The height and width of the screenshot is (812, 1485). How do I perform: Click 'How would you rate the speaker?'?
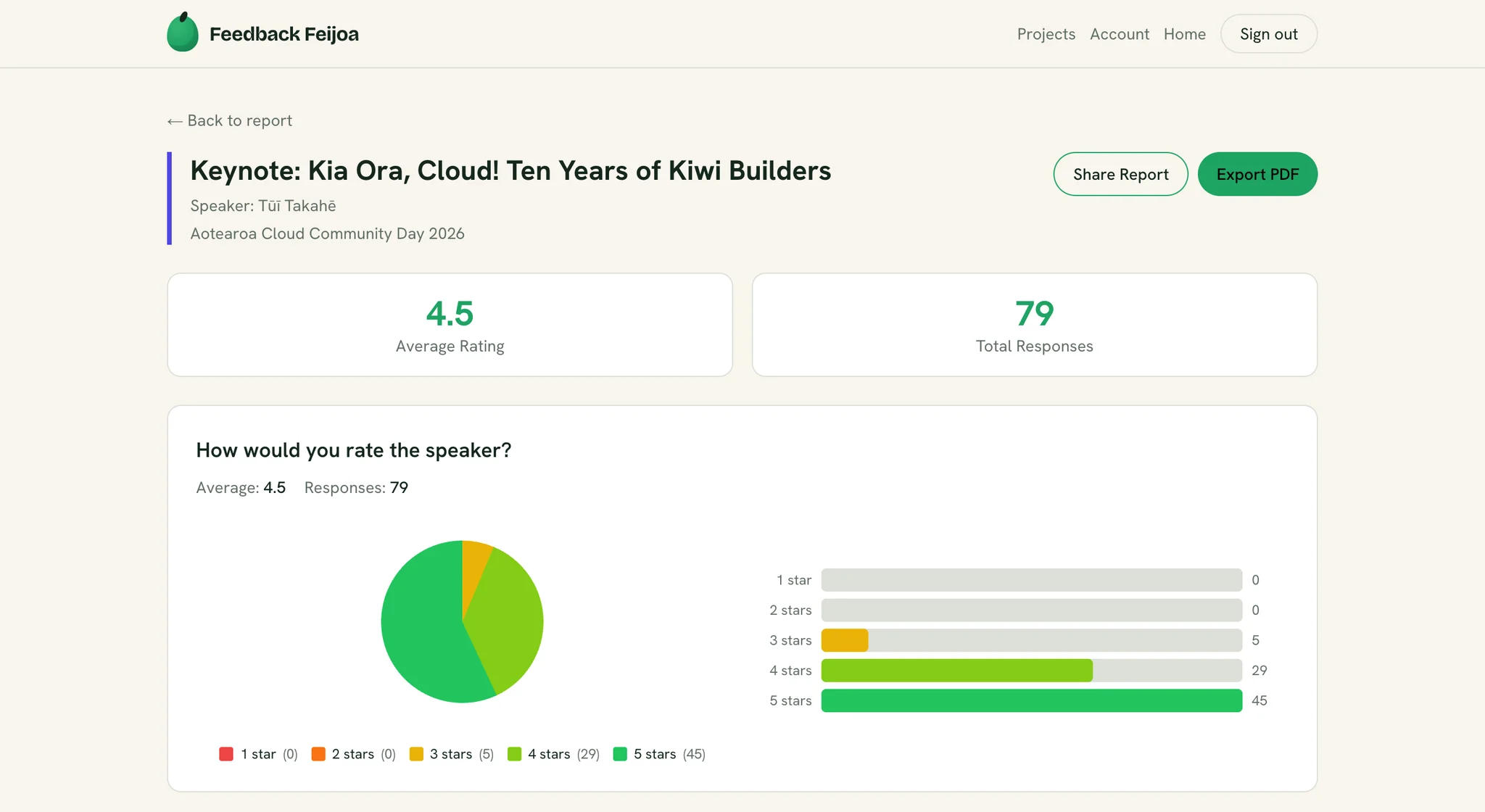354,450
